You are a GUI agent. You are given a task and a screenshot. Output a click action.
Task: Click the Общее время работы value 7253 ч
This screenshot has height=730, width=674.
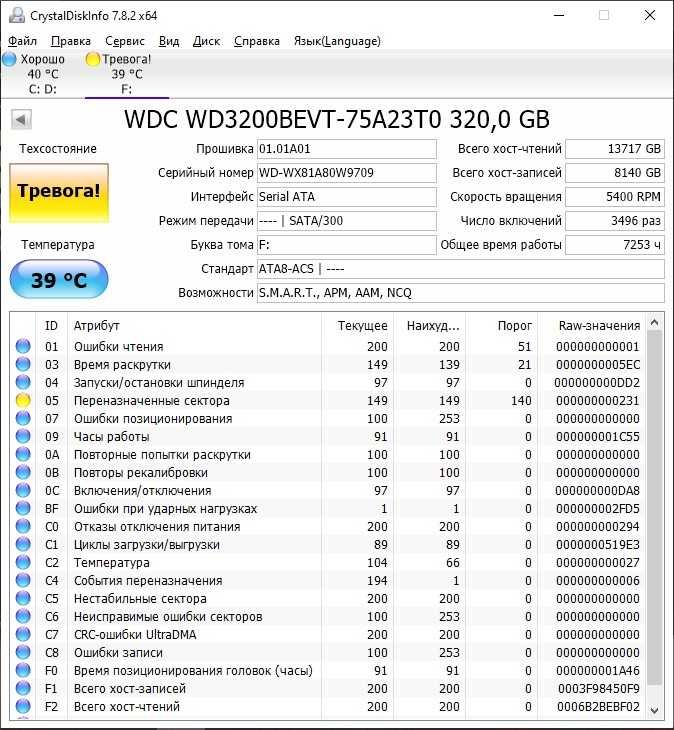pos(614,245)
